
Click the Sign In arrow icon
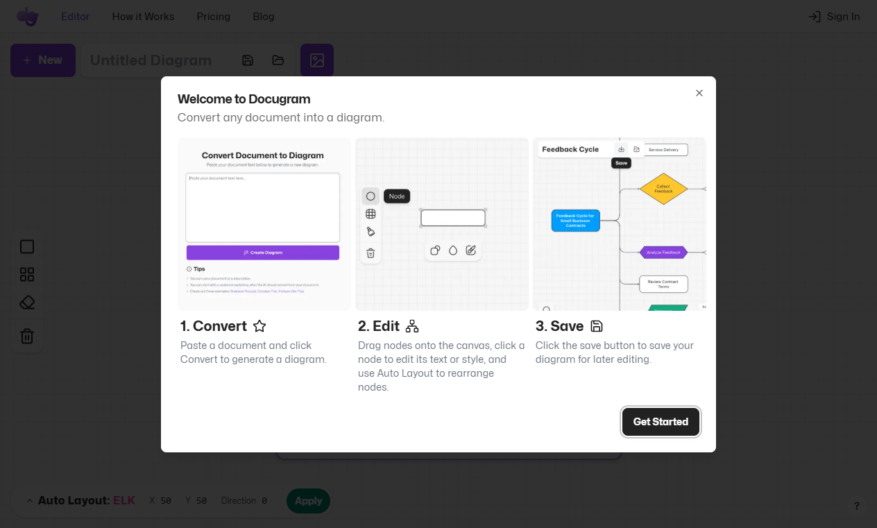click(x=814, y=17)
